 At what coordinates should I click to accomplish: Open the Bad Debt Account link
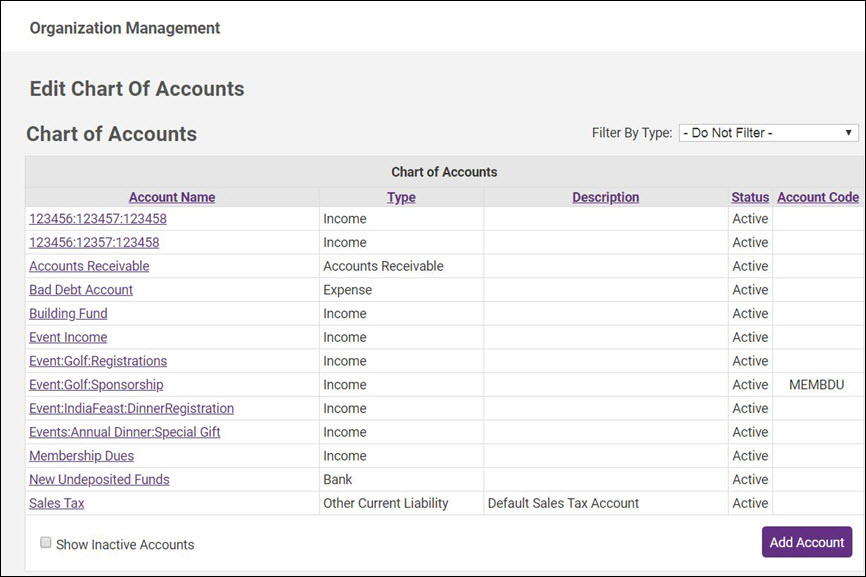point(81,290)
